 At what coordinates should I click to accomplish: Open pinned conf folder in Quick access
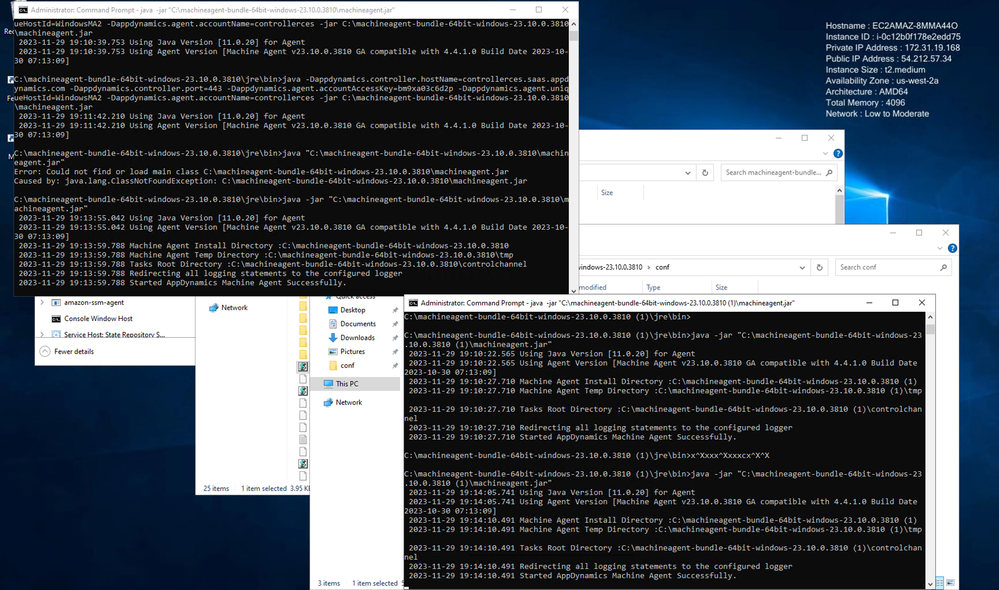[x=347, y=366]
